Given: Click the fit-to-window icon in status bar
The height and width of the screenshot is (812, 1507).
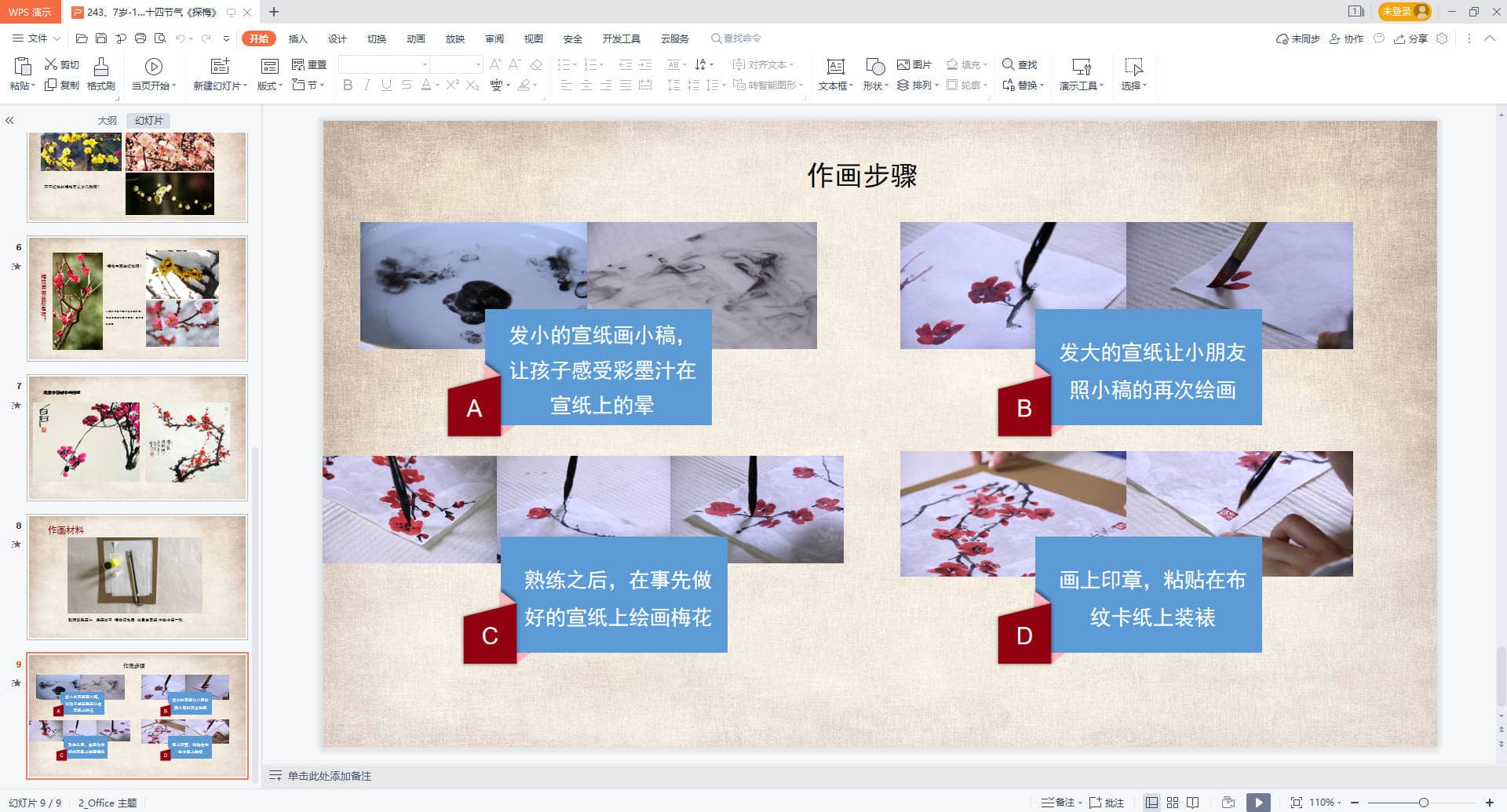Looking at the screenshot, I should (x=1296, y=803).
